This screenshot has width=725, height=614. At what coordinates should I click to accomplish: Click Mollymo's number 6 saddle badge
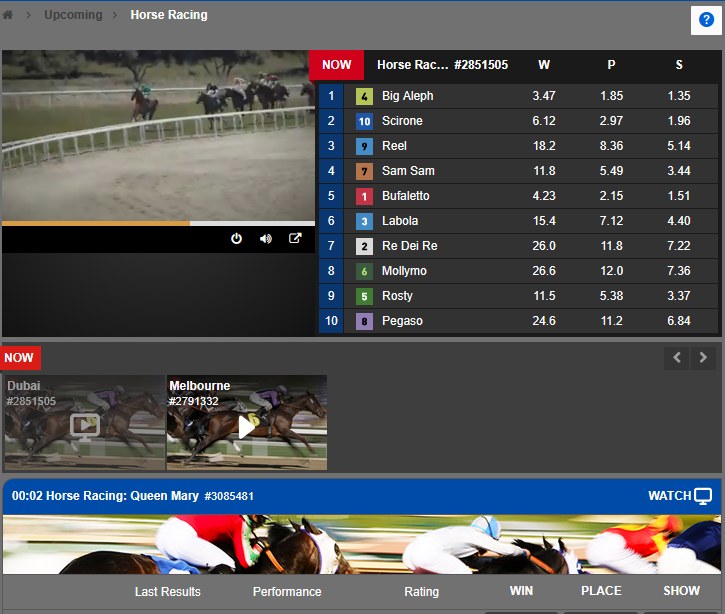click(364, 271)
